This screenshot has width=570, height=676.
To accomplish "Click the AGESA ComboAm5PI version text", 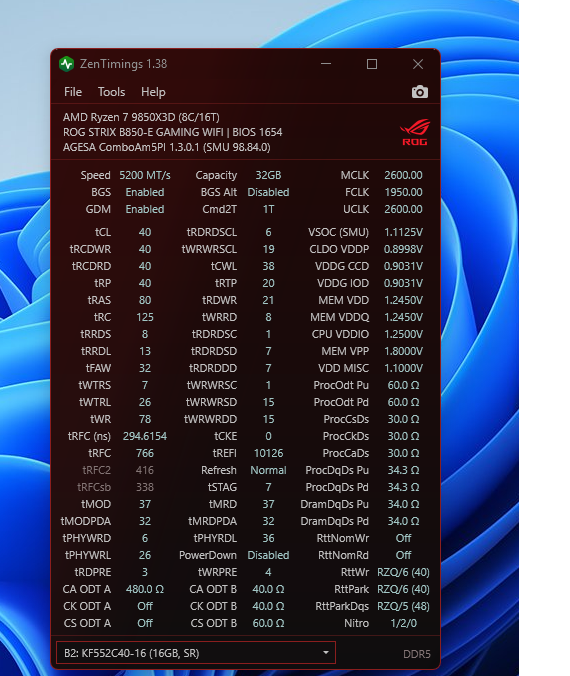I will (x=166, y=147).
